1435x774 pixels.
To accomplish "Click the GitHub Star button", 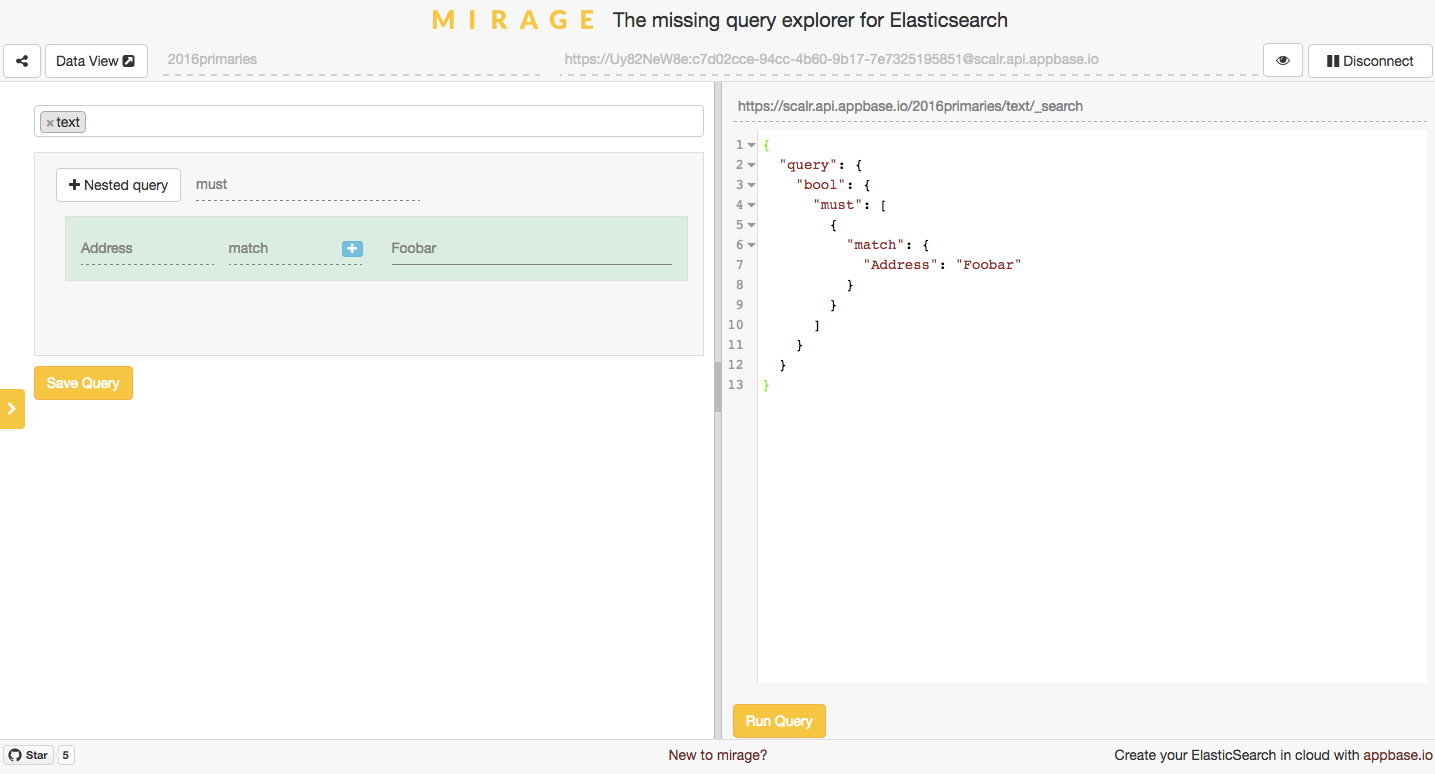I will click(x=28, y=755).
